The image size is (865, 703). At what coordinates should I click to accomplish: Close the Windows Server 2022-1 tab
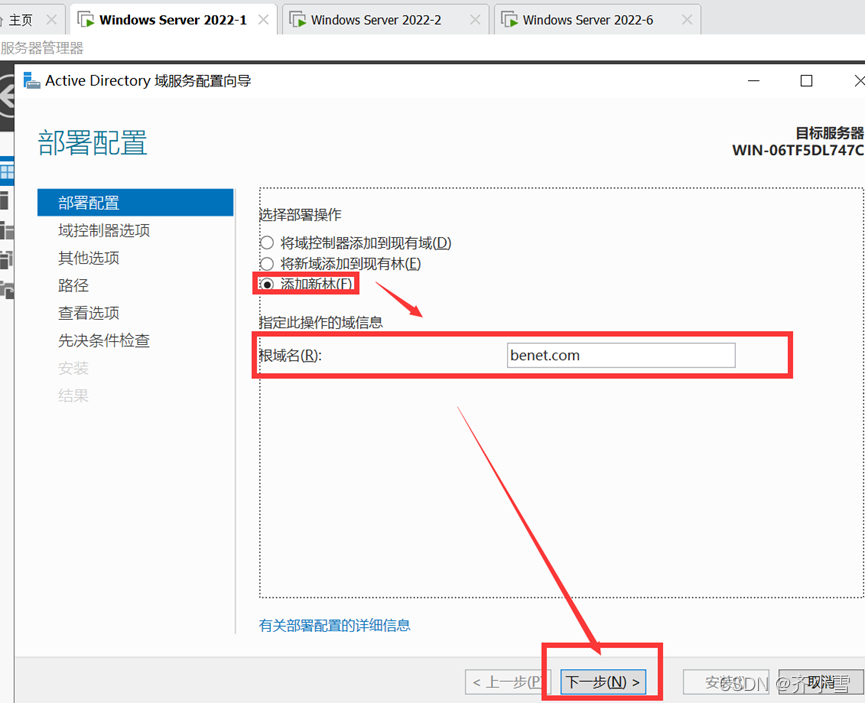264,20
